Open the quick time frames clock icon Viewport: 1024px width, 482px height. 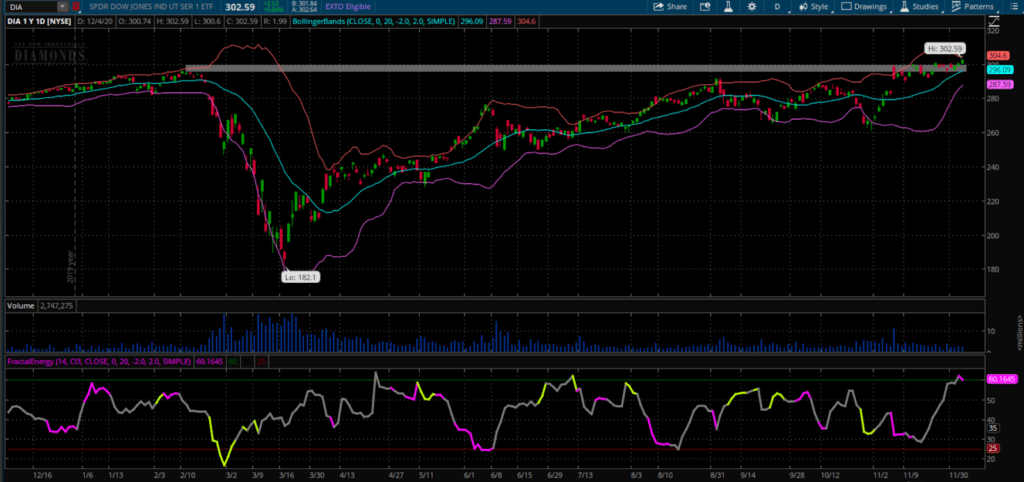705,7
